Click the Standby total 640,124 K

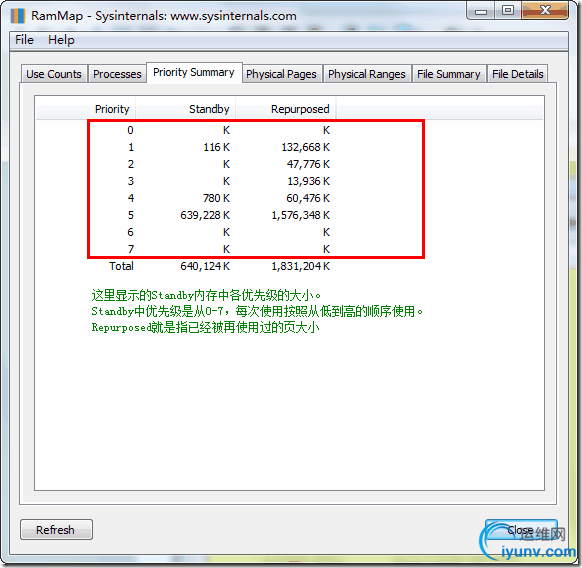coord(205,266)
